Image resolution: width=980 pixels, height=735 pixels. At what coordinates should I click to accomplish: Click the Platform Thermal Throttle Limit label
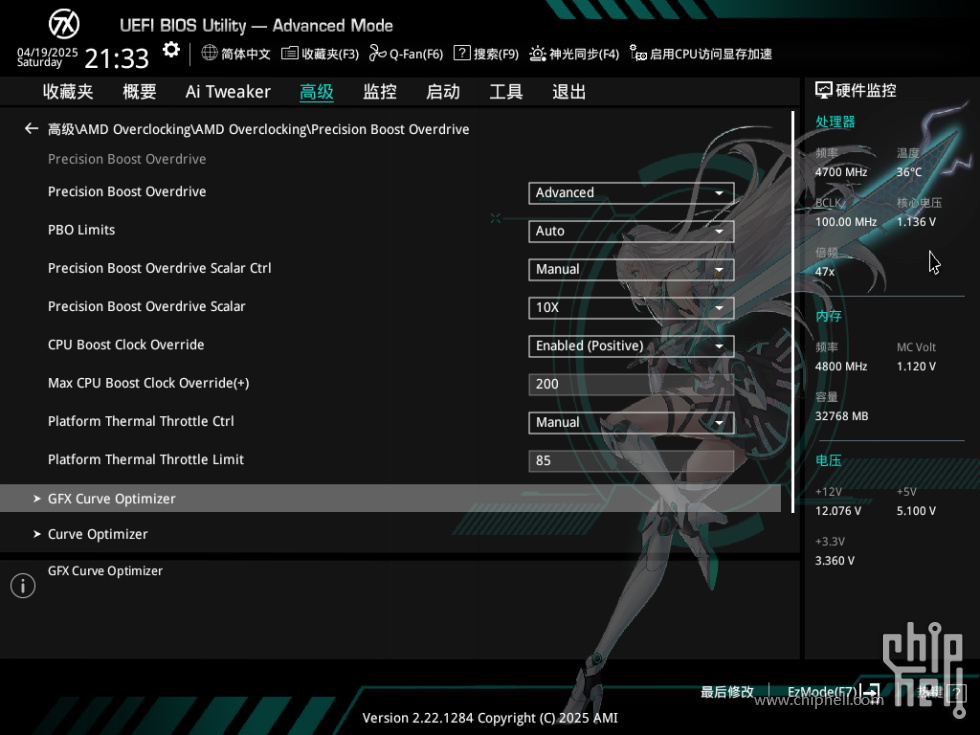click(x=146, y=459)
